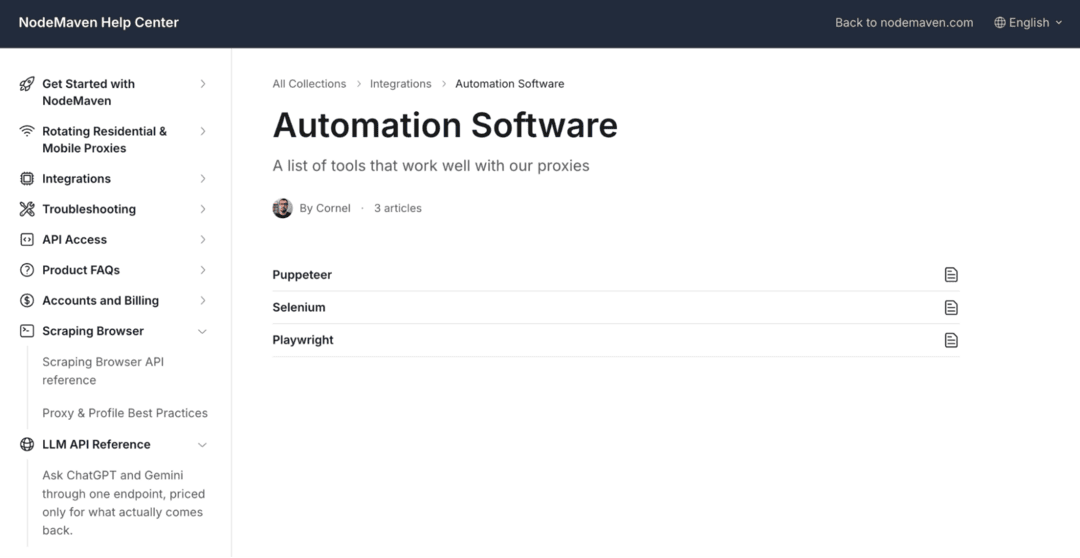Select Product FAQs in the sidebar
Image resolution: width=1080 pixels, height=558 pixels.
pyautogui.click(x=81, y=270)
